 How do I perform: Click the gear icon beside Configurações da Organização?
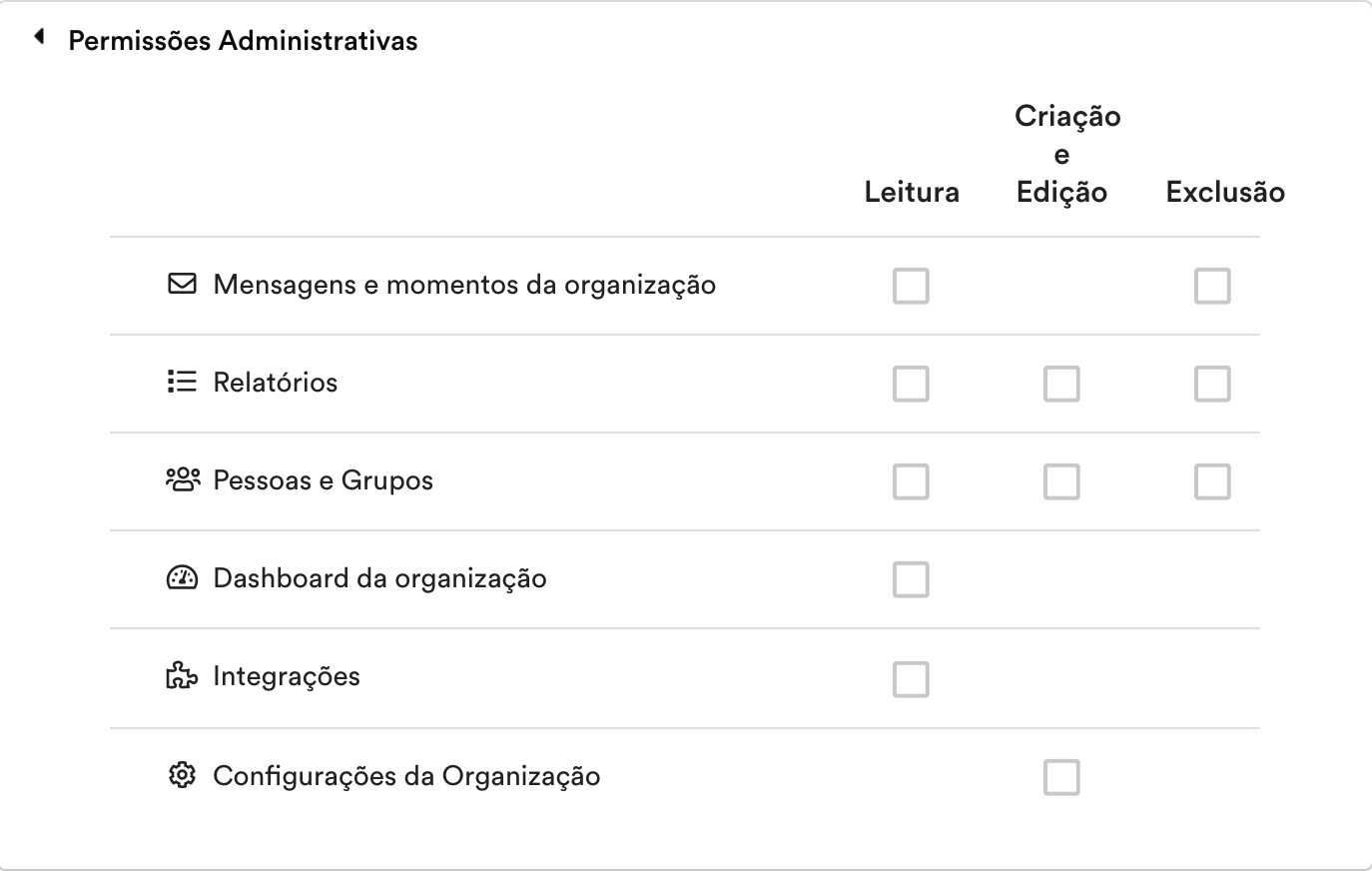tap(182, 775)
